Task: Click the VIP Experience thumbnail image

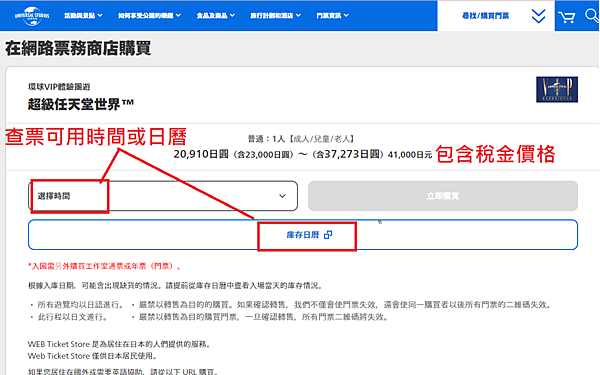Action: point(557,90)
